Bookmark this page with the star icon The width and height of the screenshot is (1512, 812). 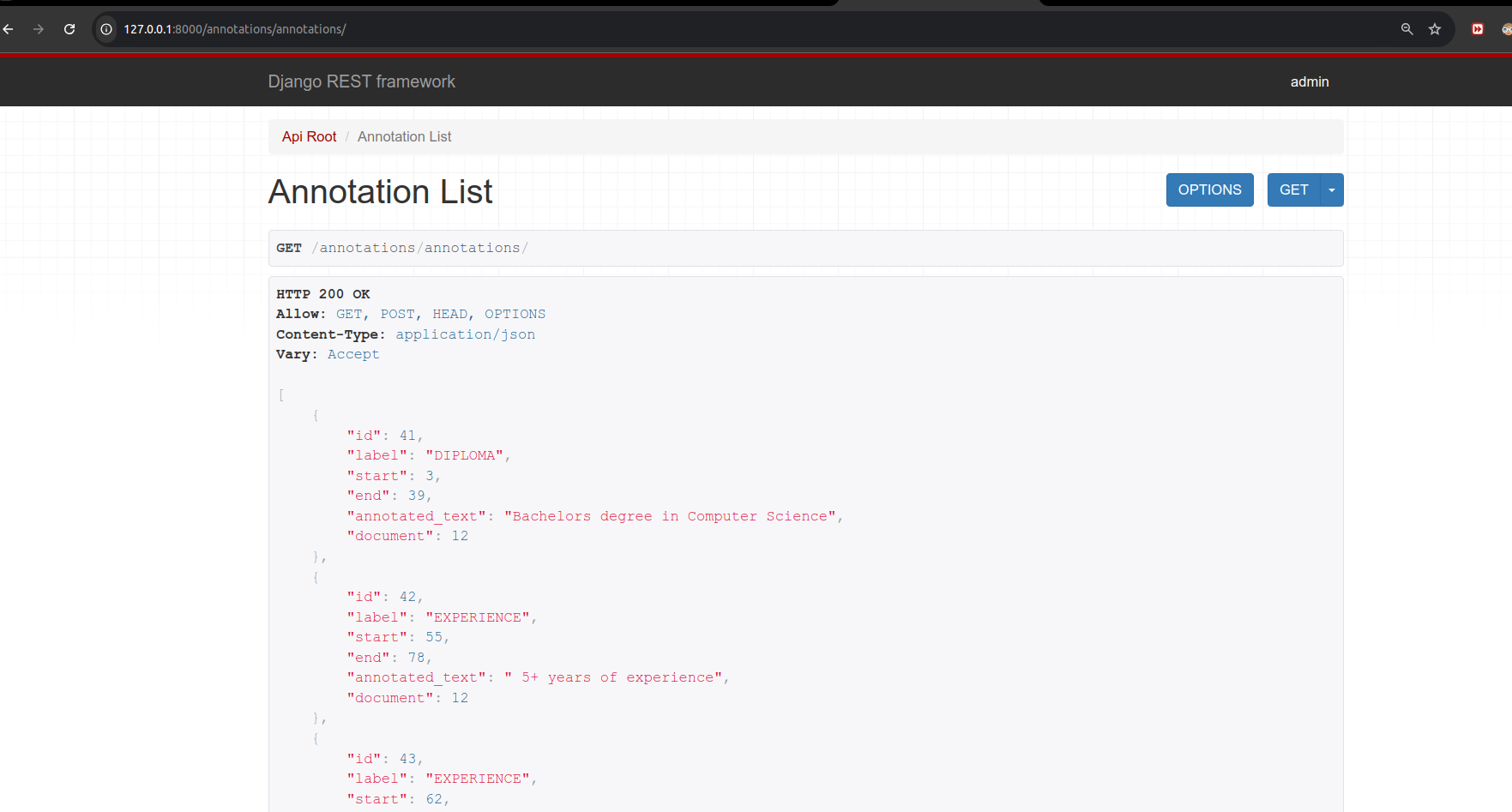[1435, 29]
